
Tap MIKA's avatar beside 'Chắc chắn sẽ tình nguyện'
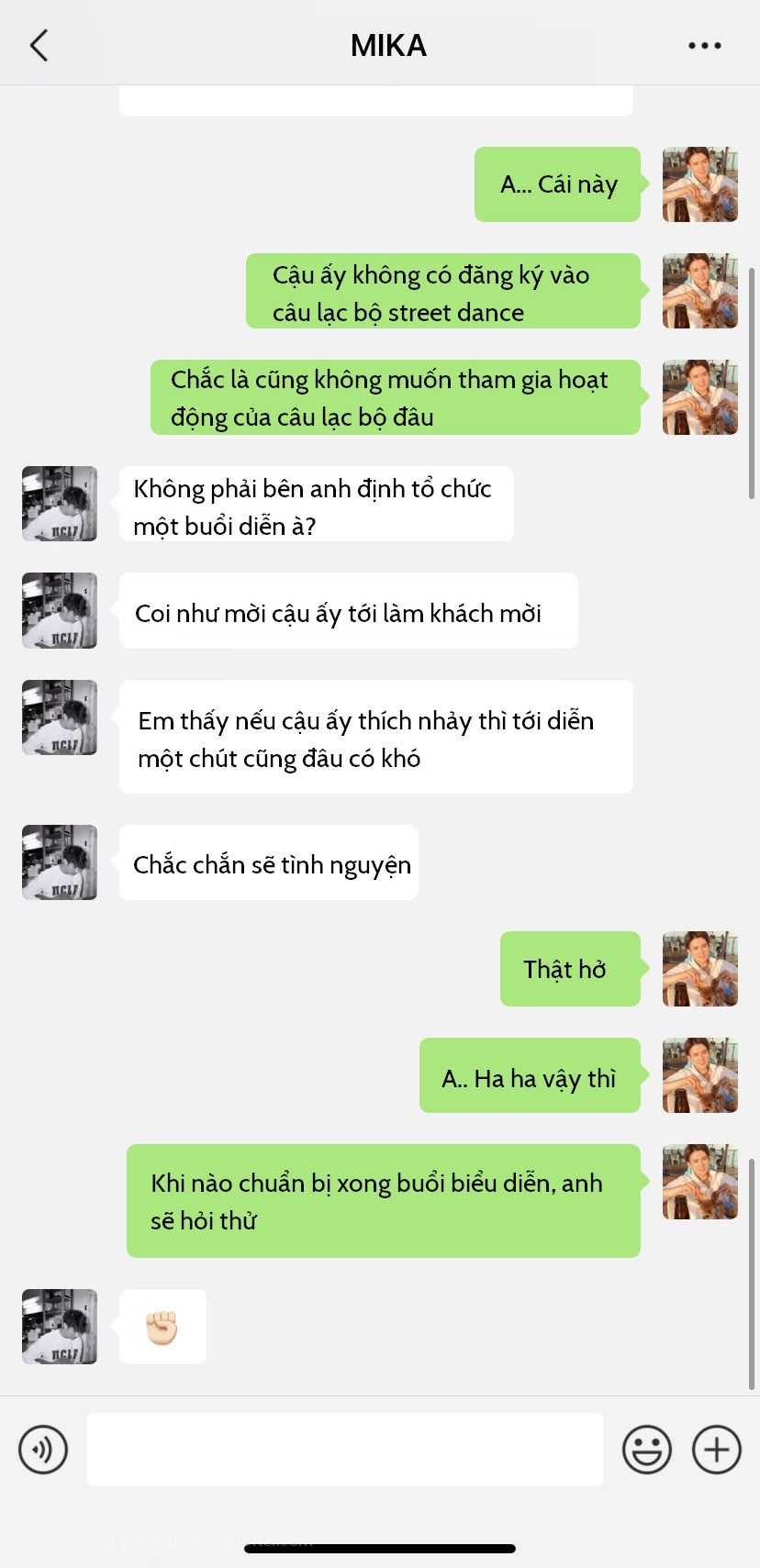[x=60, y=862]
